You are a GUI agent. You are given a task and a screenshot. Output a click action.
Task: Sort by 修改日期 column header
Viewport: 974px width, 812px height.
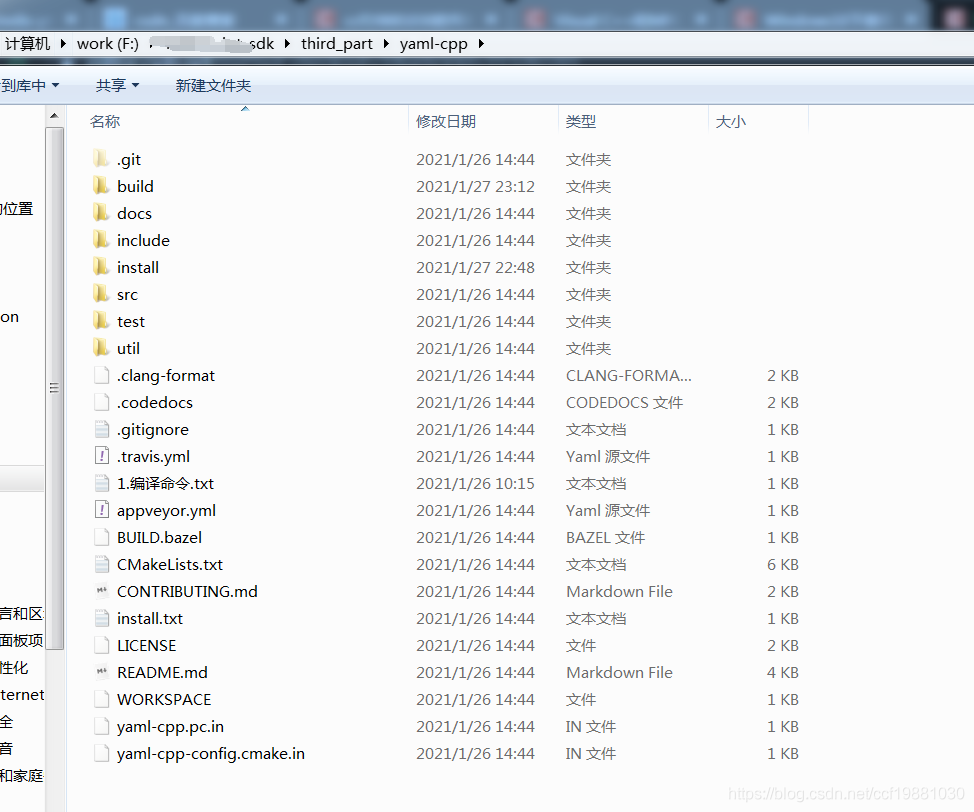(x=446, y=121)
